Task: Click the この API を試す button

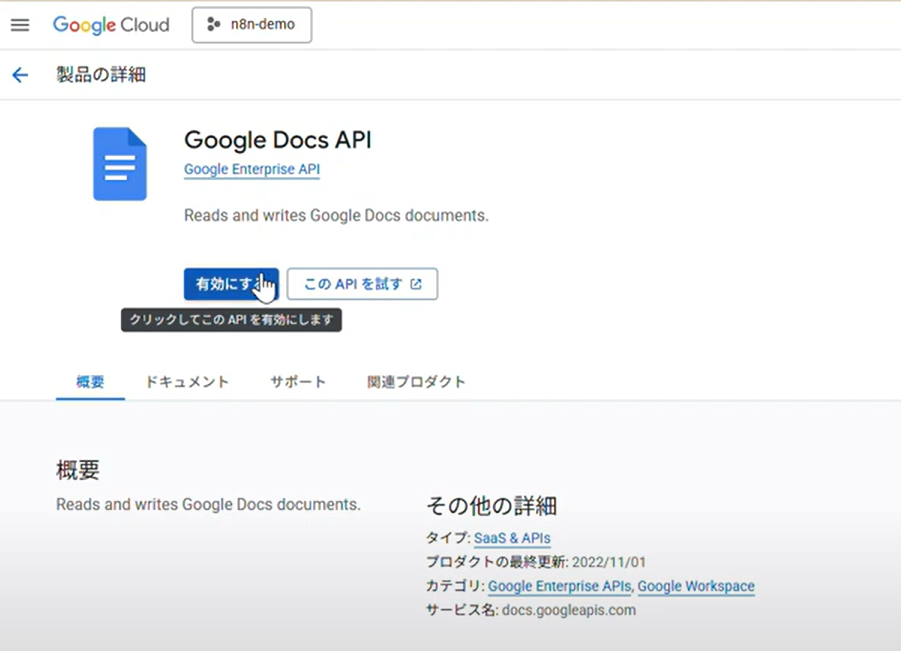Action: 362,284
